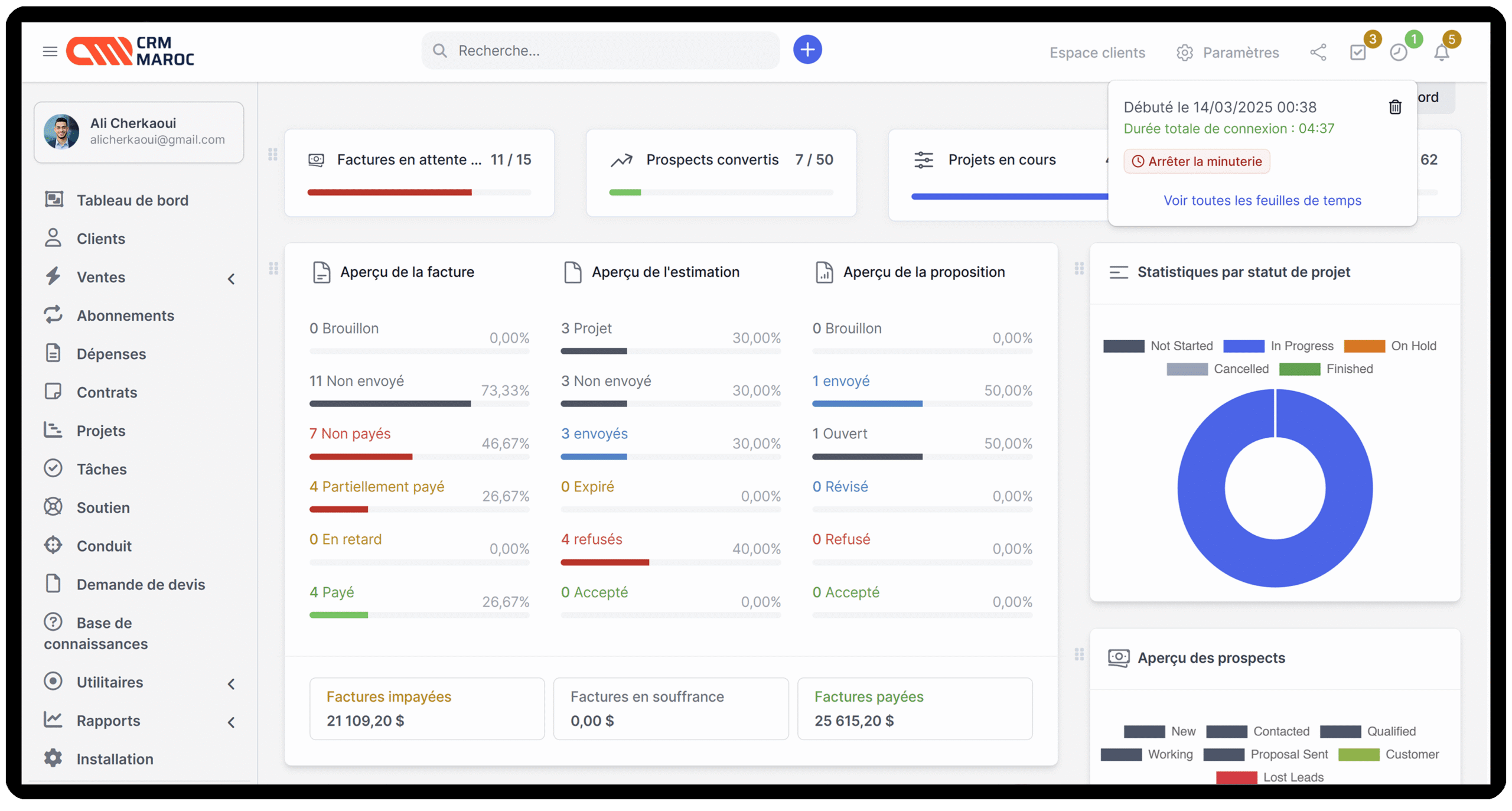The width and height of the screenshot is (1512, 811).
Task: Open the tasks checklist icon with badge 3
Action: (x=1358, y=53)
